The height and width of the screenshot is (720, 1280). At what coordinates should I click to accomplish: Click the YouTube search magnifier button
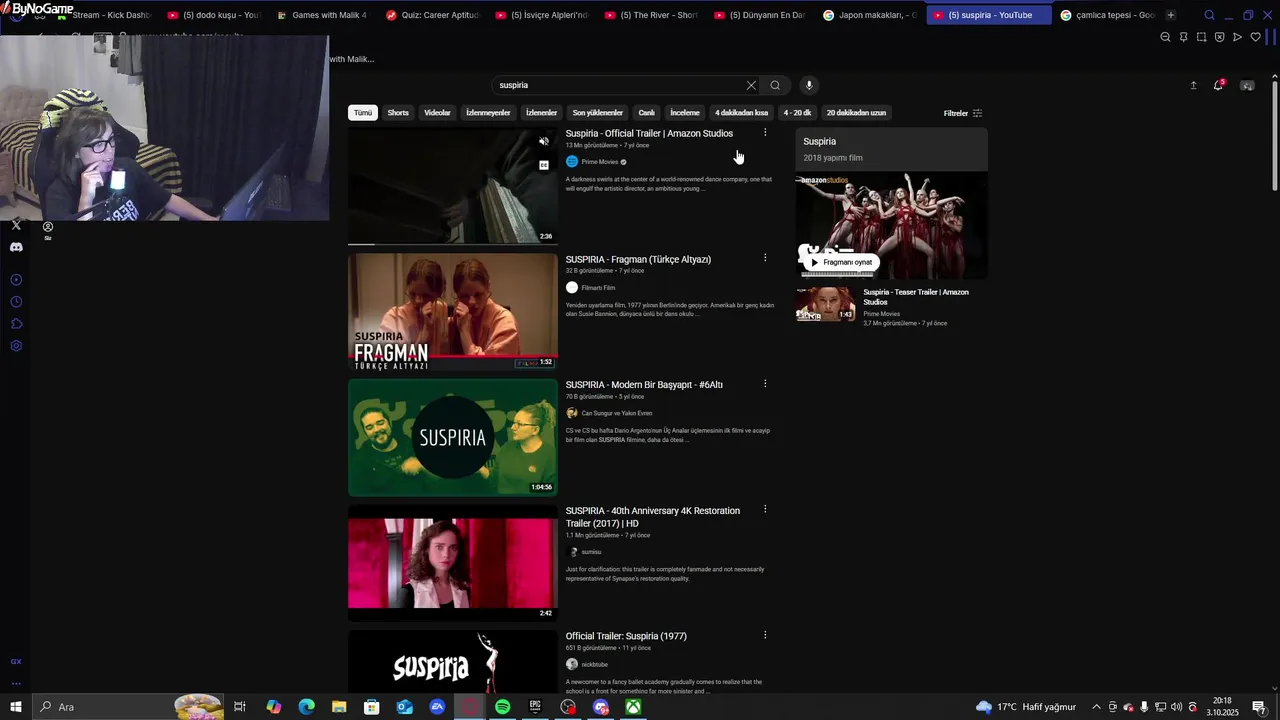pos(775,85)
